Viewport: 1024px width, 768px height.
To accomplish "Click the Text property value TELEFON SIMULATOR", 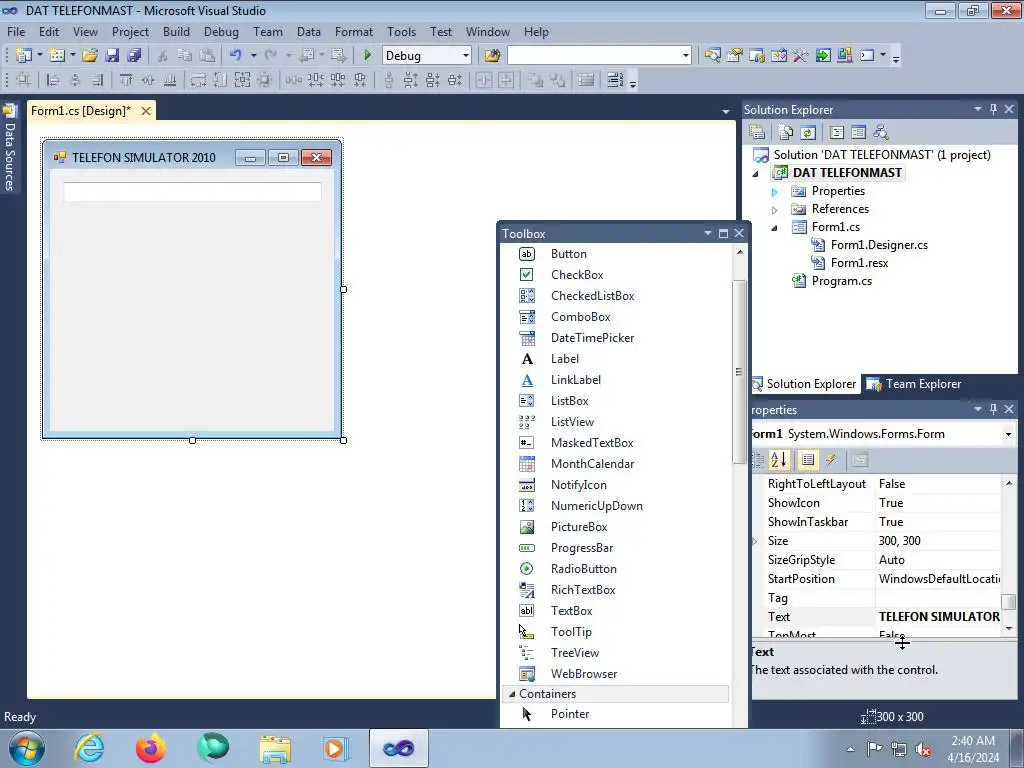I will (x=938, y=616).
